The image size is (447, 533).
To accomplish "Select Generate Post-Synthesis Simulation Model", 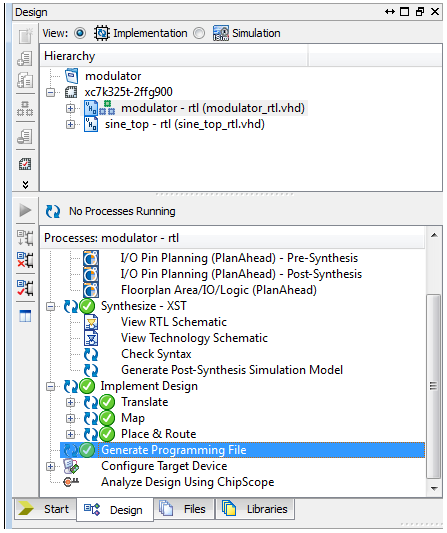I will 232,370.
